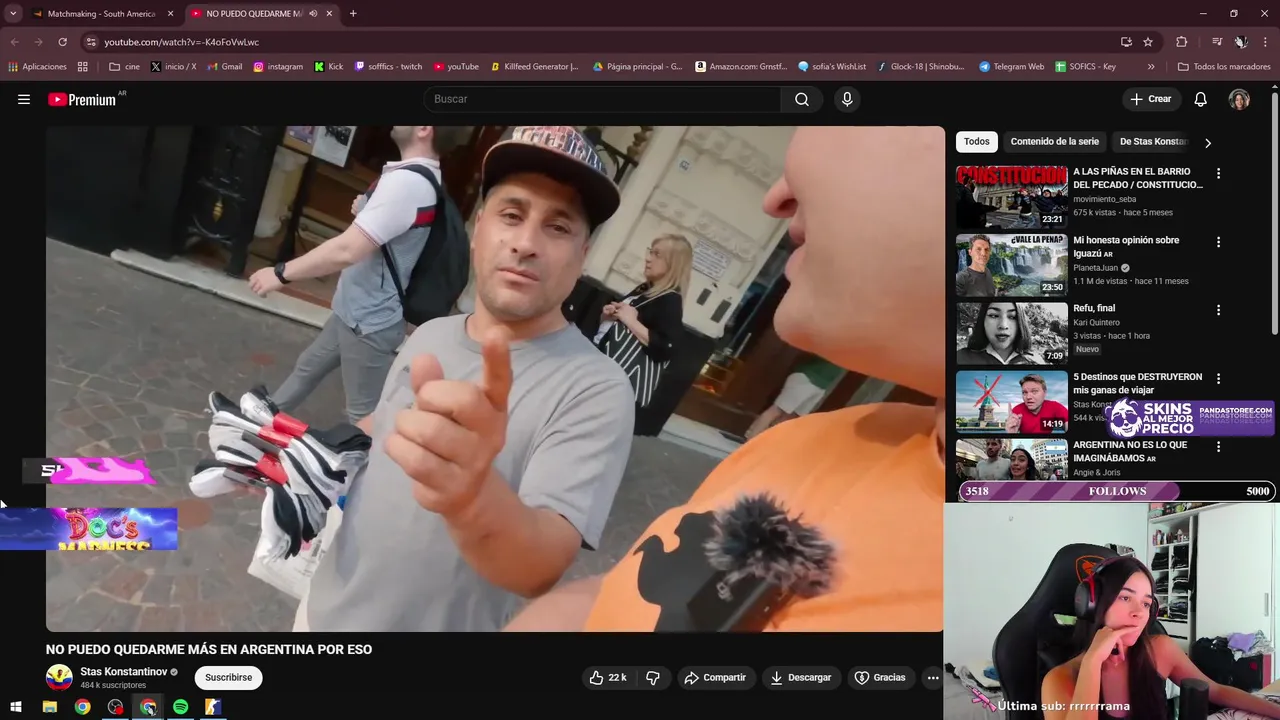Open Spotify from the taskbar
The width and height of the screenshot is (1280, 720).
point(180,707)
